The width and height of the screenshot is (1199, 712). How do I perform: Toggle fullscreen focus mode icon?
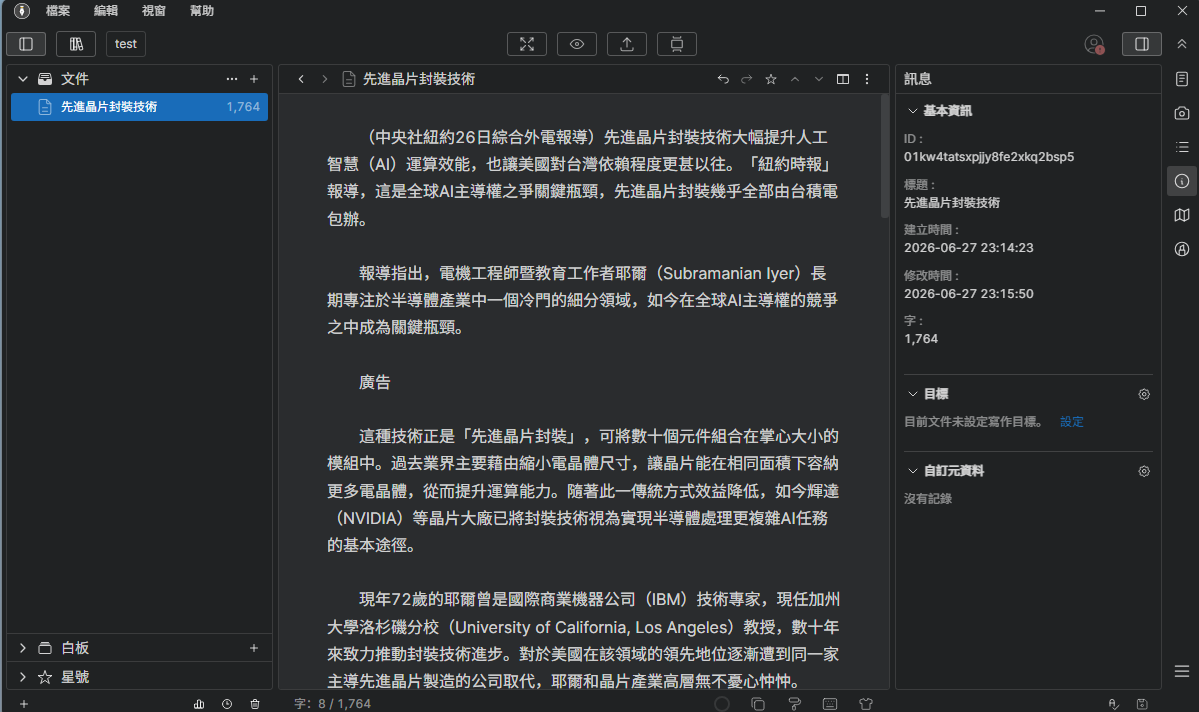pyautogui.click(x=527, y=44)
